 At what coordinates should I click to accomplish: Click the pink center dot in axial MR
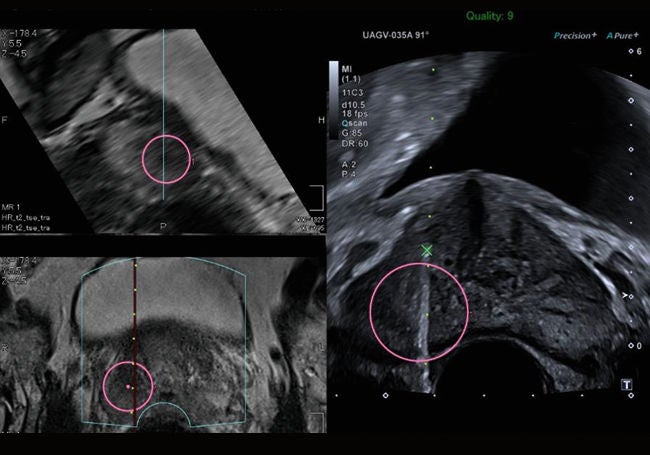128,387
